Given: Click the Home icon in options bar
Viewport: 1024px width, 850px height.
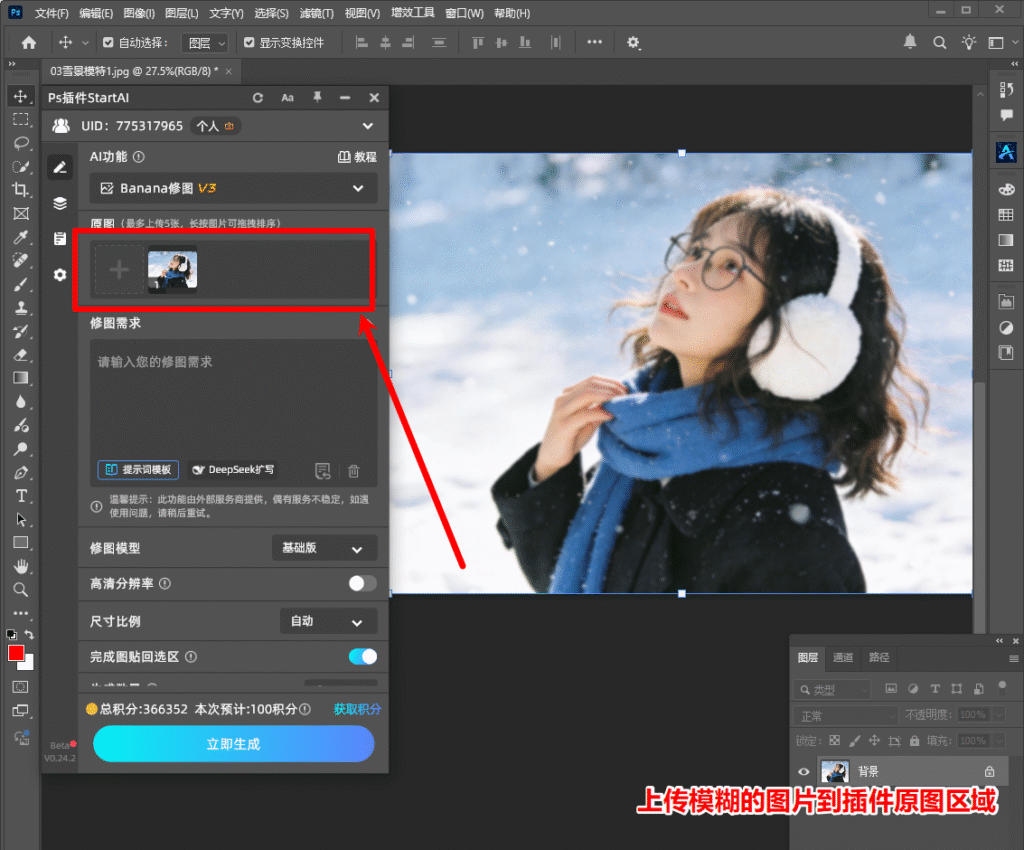Looking at the screenshot, I should click(29, 42).
